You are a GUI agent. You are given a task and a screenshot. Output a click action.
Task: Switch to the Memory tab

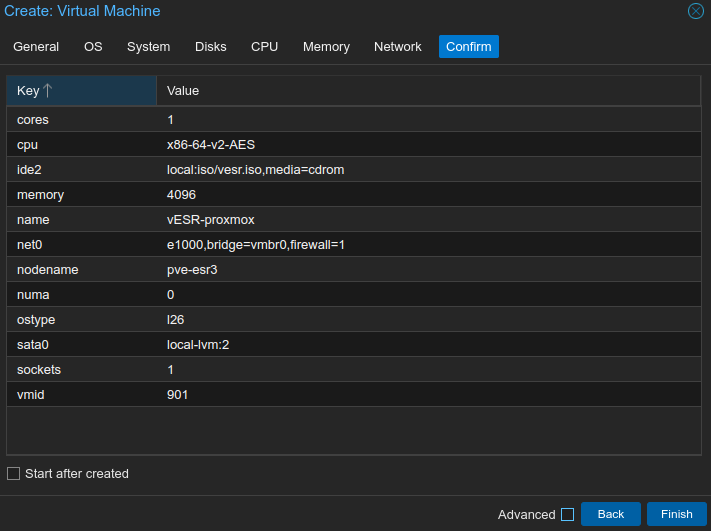click(x=326, y=47)
